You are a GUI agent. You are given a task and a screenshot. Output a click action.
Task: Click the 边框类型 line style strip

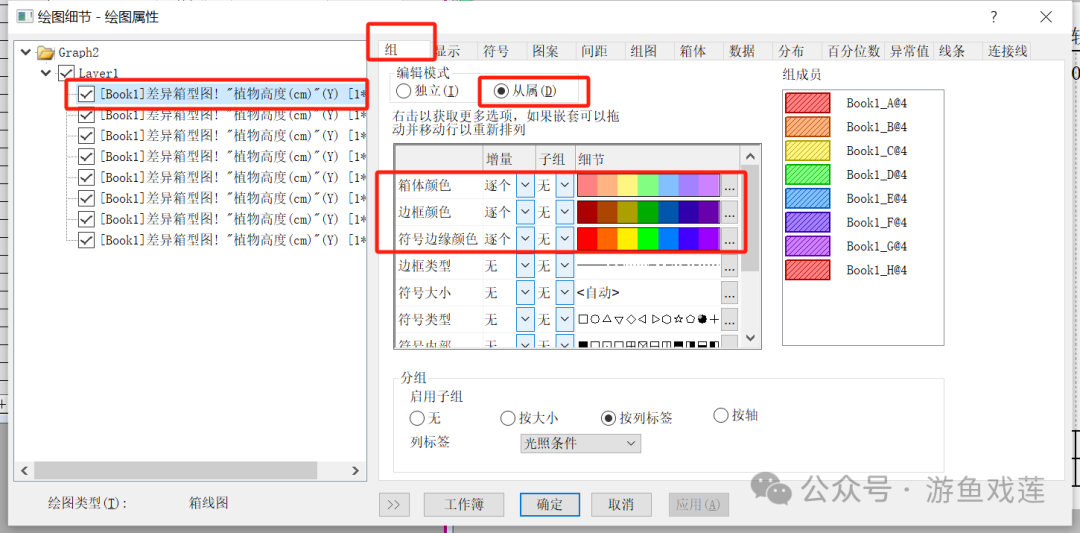click(647, 266)
